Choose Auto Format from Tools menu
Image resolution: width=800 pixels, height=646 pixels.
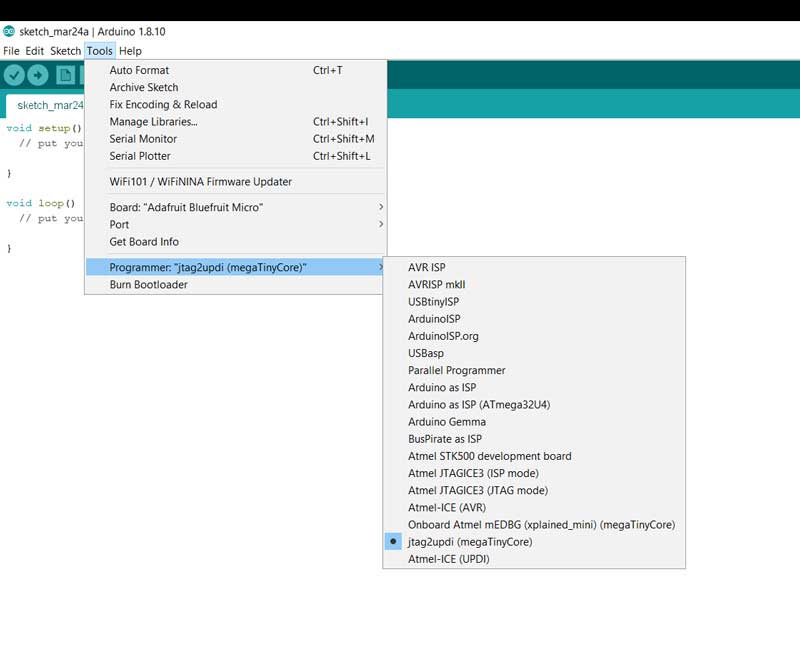236,70
